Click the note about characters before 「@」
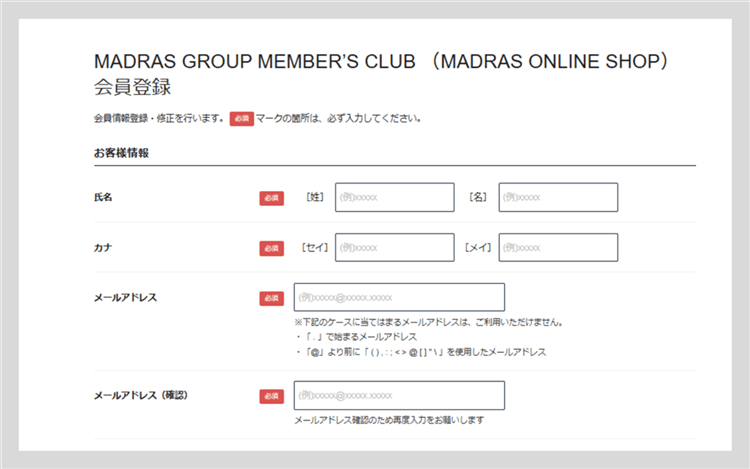 pos(420,352)
